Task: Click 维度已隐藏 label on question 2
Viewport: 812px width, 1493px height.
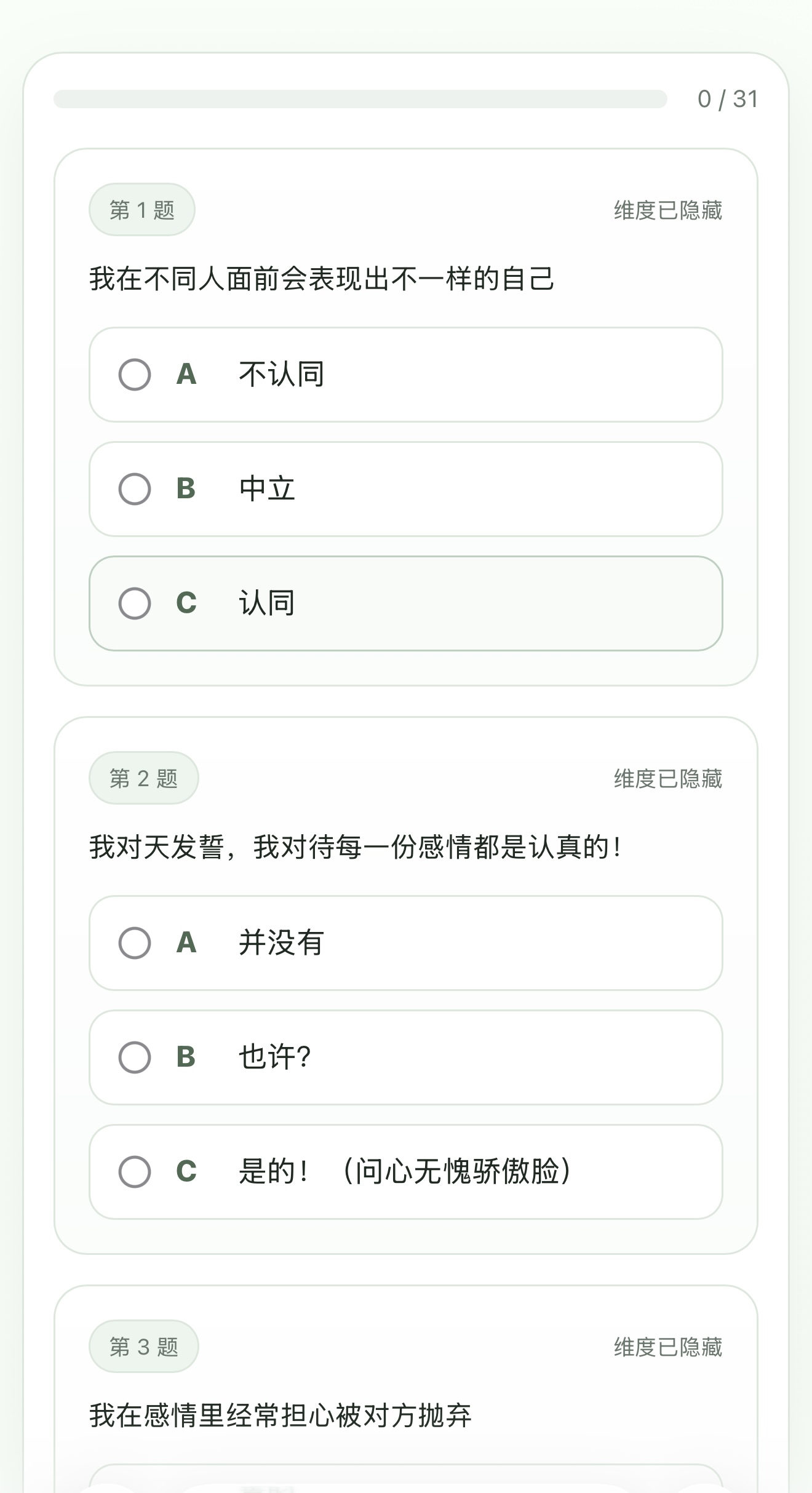Action: [667, 779]
